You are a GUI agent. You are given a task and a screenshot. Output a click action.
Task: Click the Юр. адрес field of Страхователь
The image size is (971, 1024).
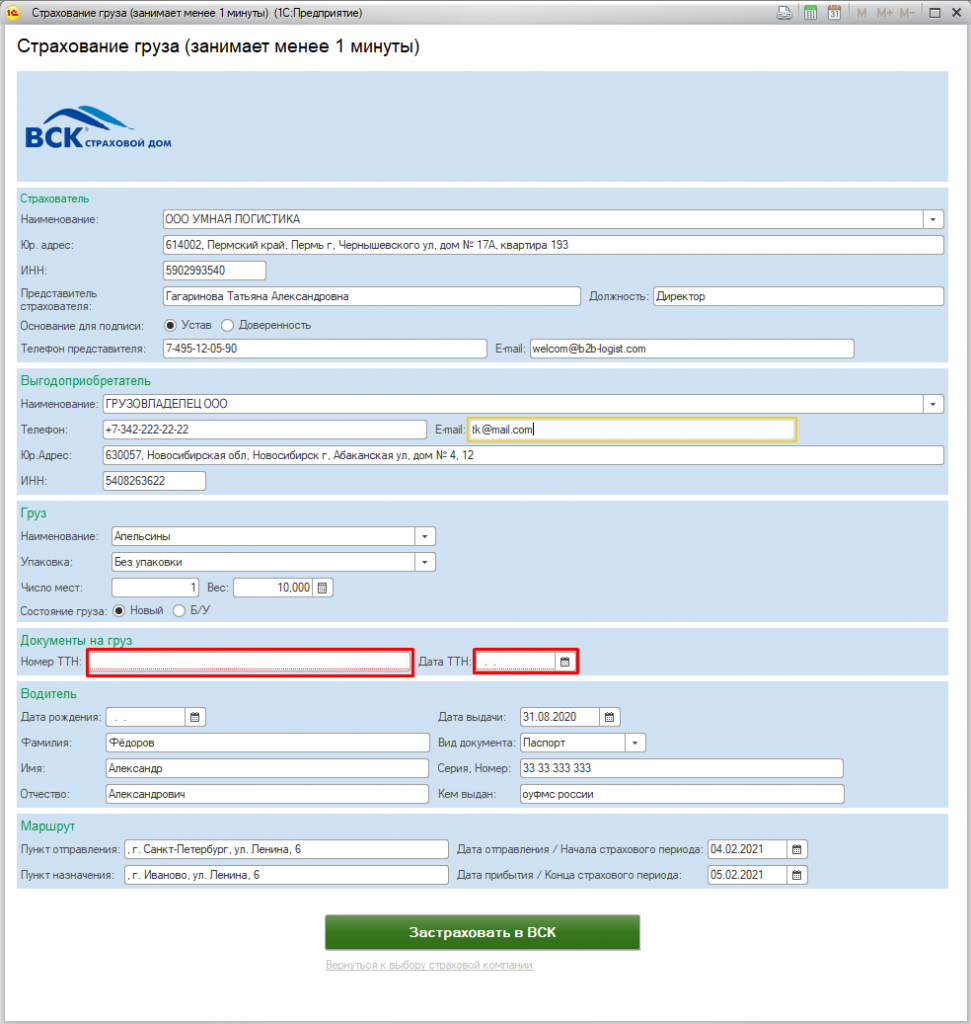coord(553,246)
